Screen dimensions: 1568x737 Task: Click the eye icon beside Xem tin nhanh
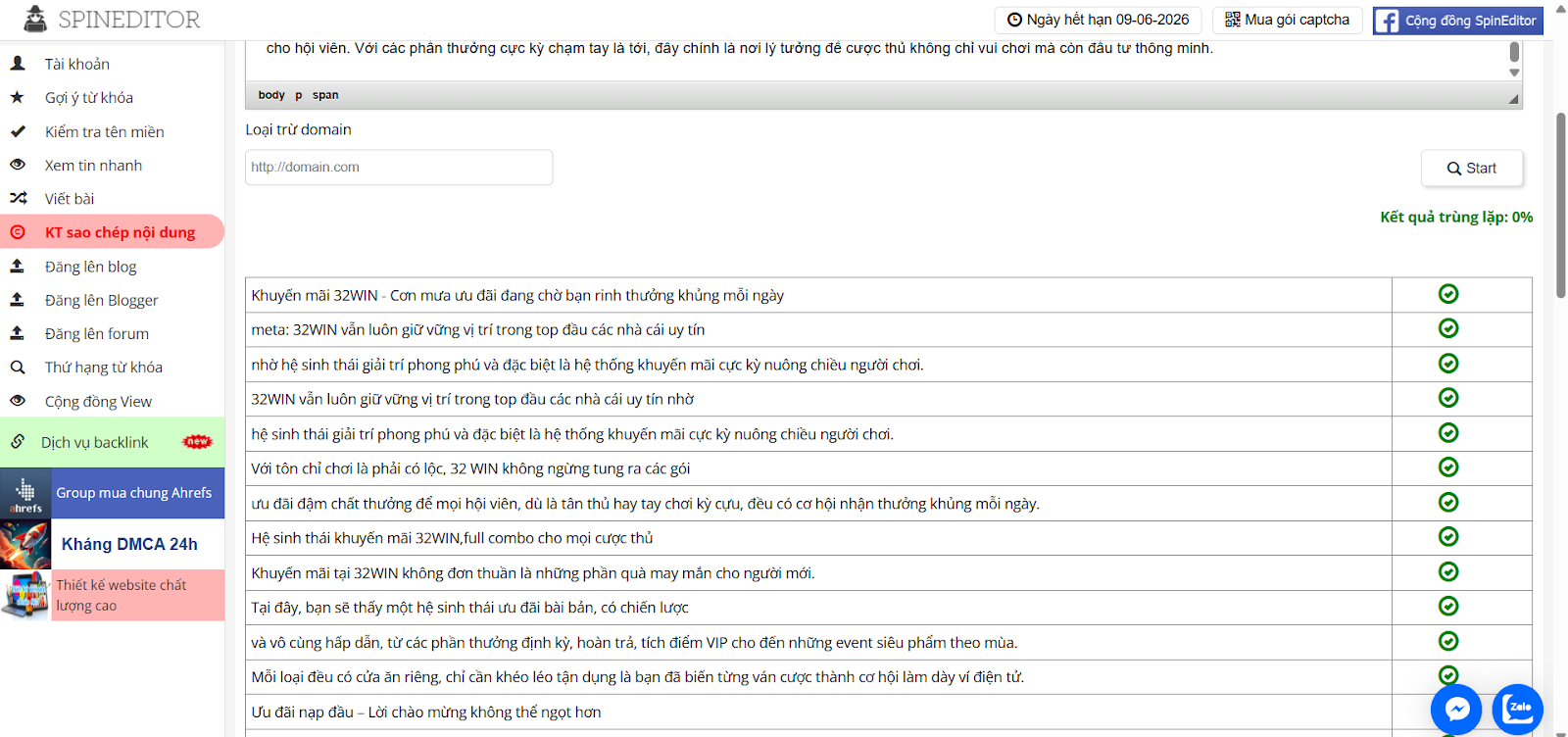pos(18,165)
